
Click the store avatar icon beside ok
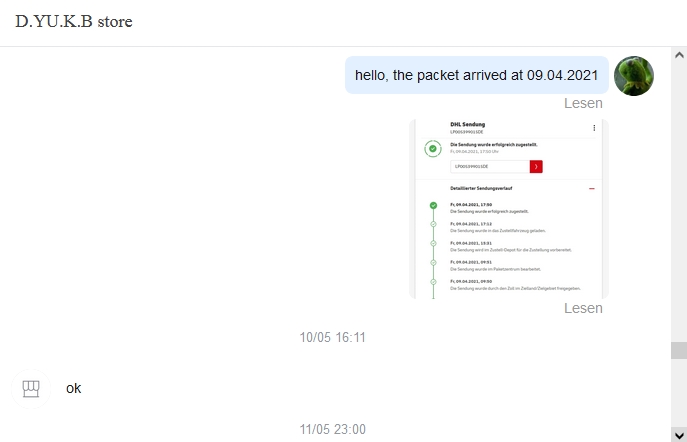tap(31, 389)
